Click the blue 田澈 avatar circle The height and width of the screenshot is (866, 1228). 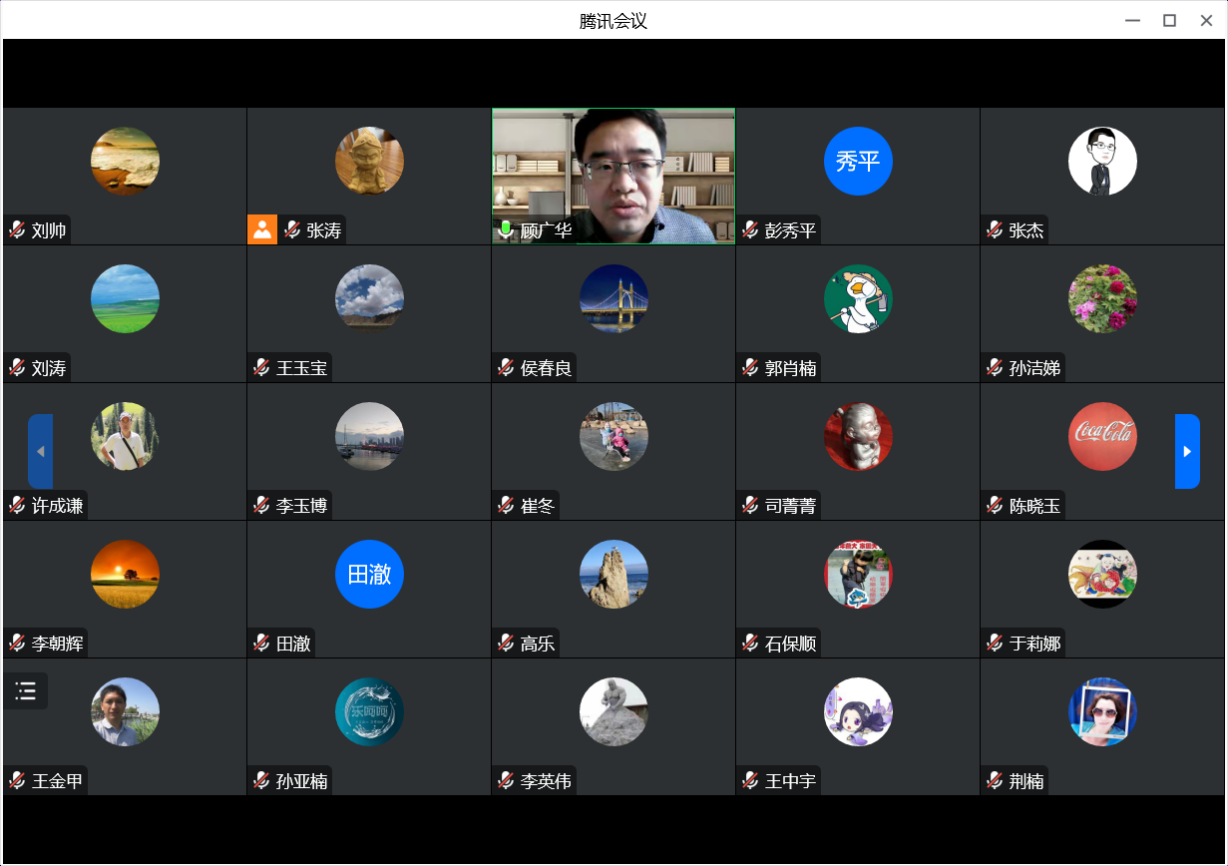[x=369, y=574]
